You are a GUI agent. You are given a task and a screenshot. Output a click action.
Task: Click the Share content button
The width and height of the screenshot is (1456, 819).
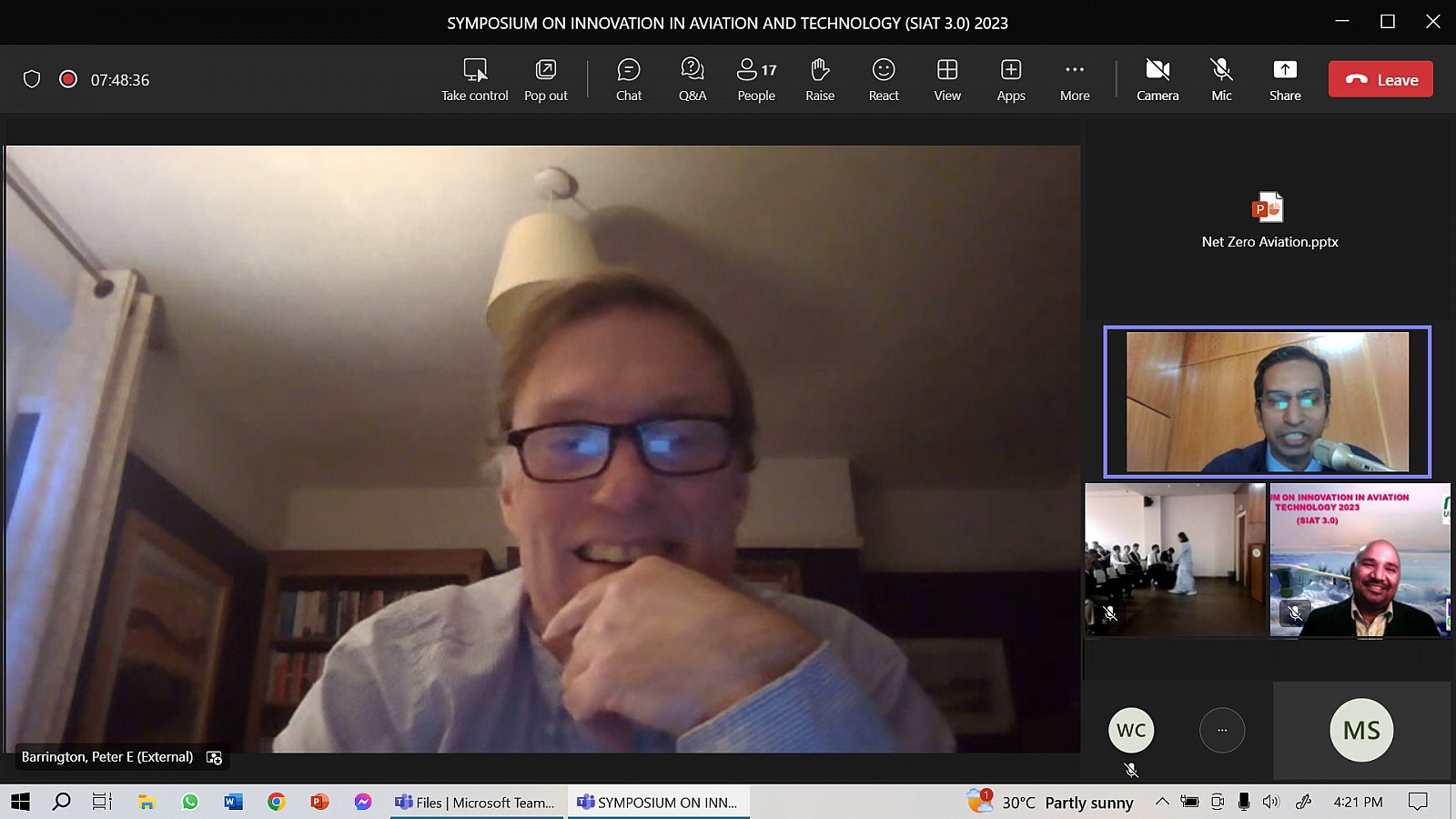1284,79
